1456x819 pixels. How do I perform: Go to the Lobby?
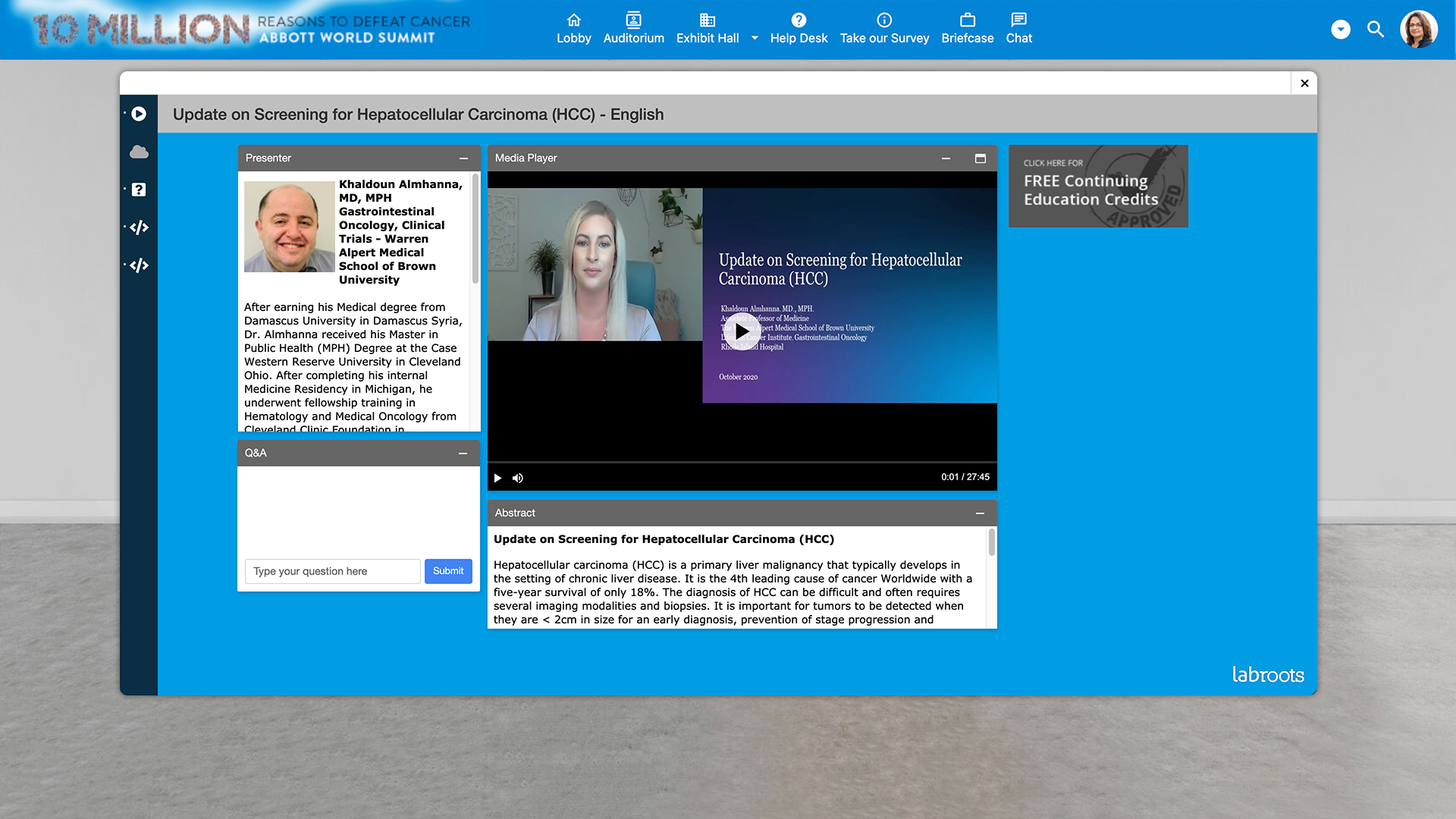[573, 29]
